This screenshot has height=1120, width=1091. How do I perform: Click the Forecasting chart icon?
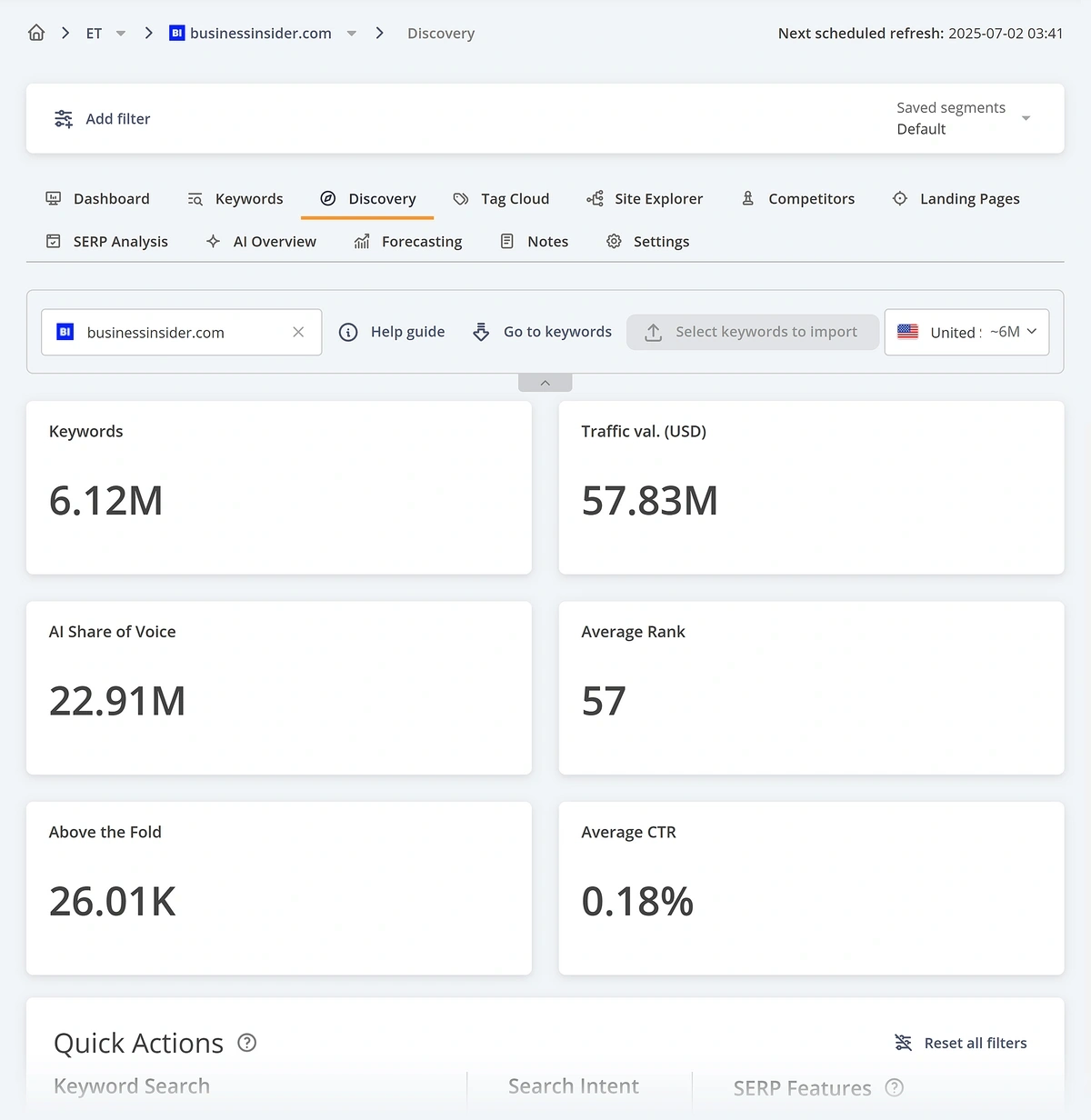coord(362,241)
